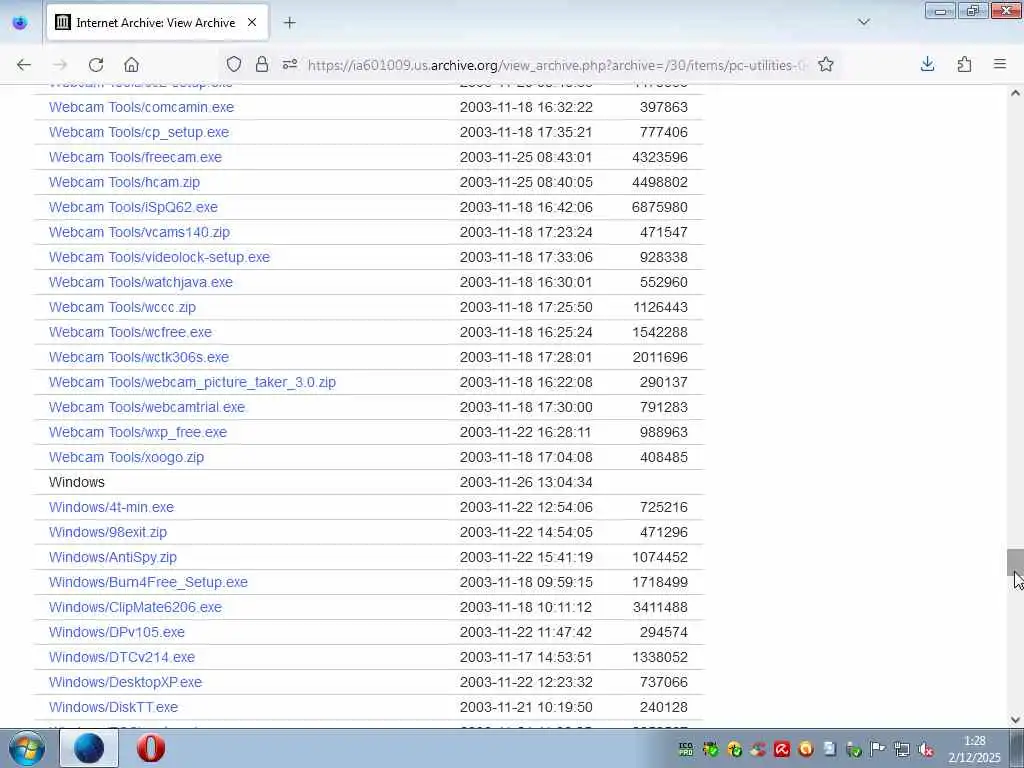Click Webcam Tools/webcamtrial.exe
The width and height of the screenshot is (1024, 768).
coord(147,407)
